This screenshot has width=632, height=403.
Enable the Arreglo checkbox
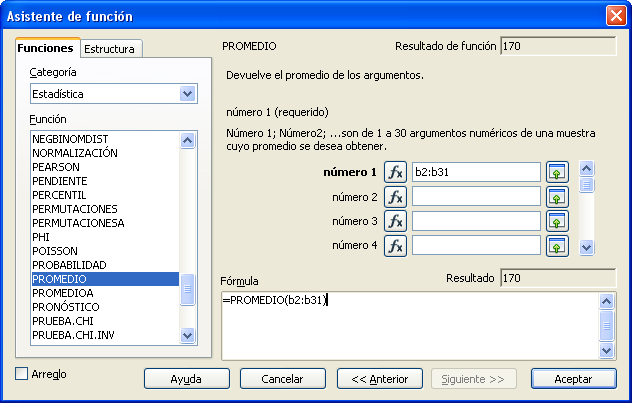pos(23,374)
